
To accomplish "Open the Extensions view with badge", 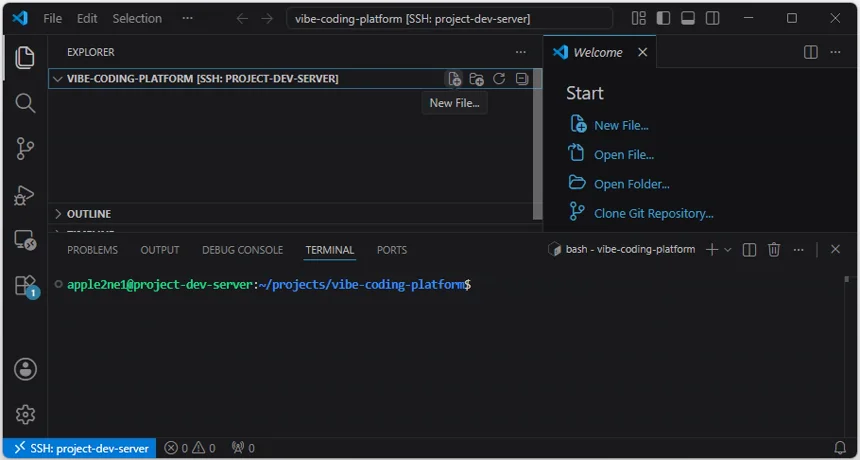I will 26,286.
